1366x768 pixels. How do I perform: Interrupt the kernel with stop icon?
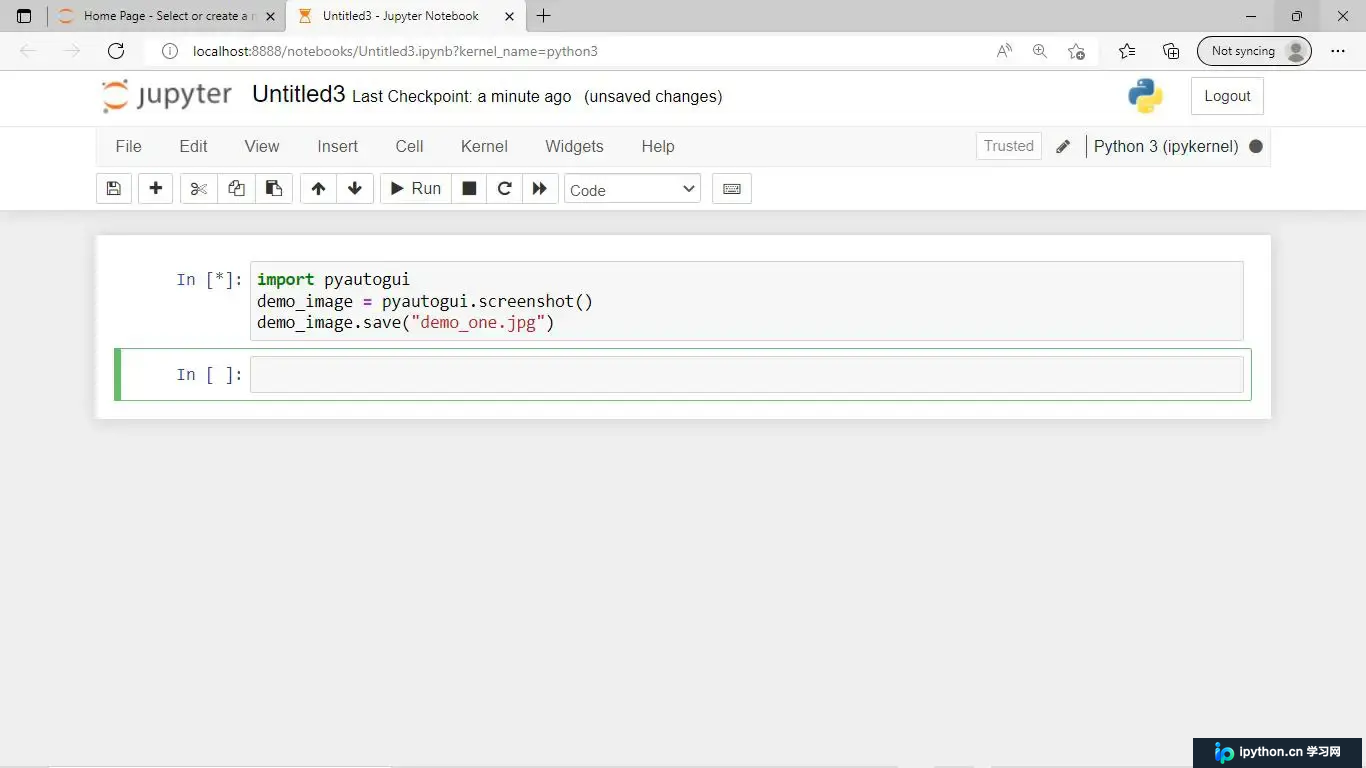point(469,189)
